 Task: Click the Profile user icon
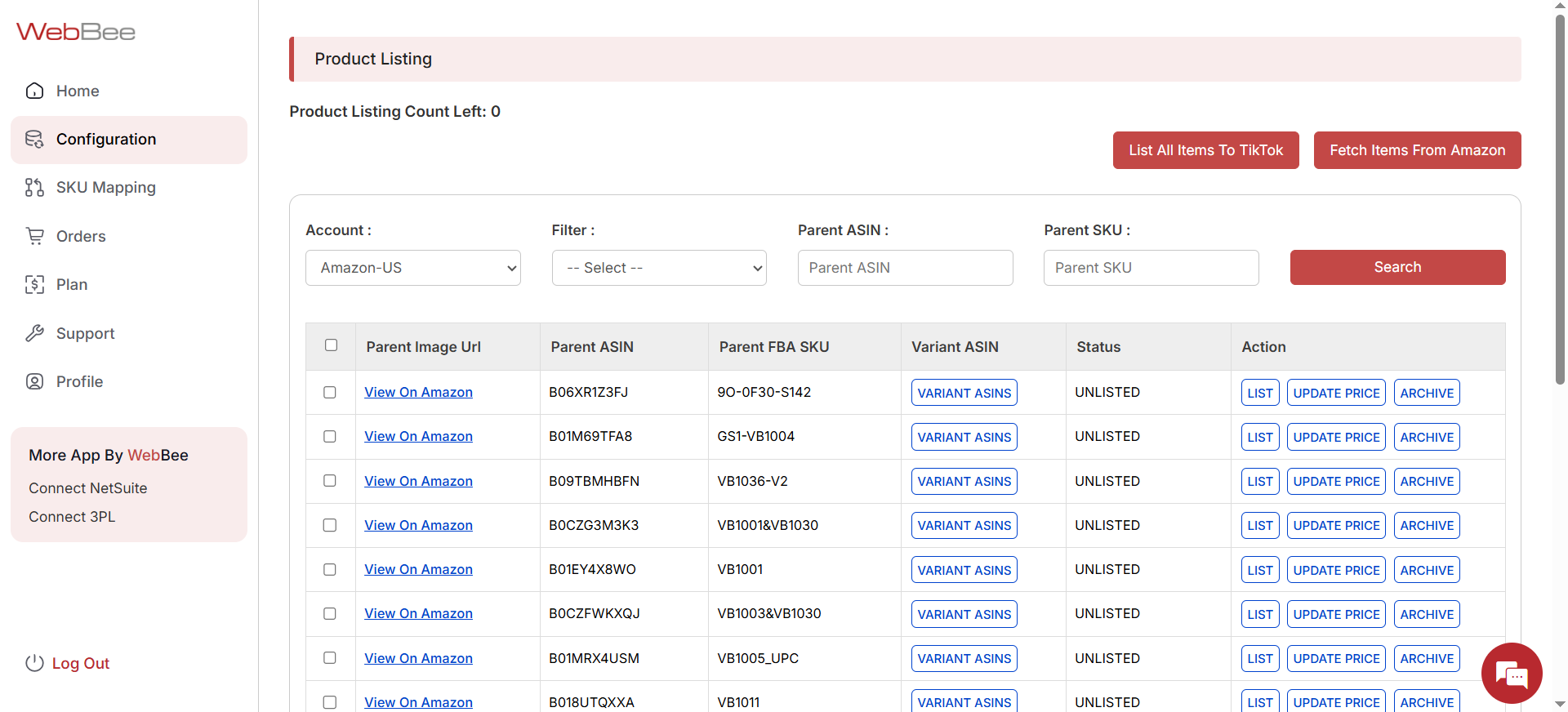[34, 381]
